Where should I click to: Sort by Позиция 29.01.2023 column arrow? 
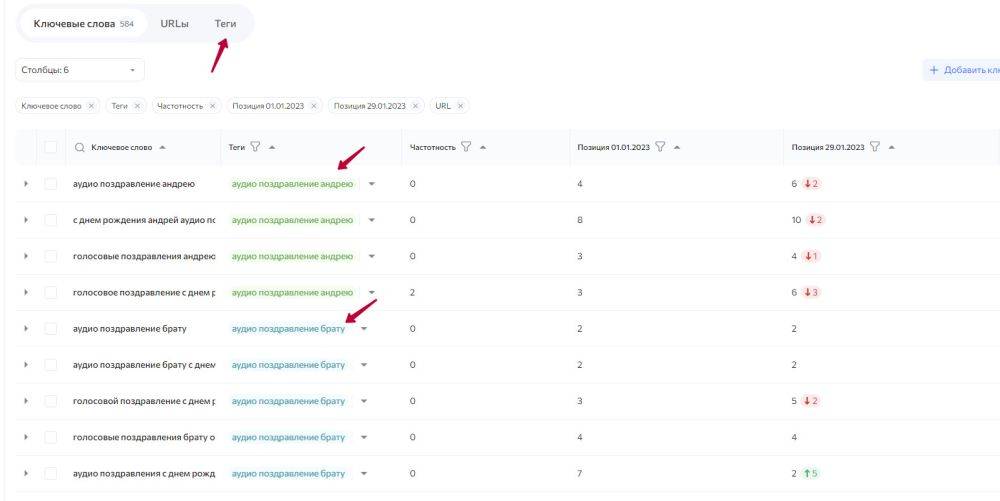click(x=892, y=147)
